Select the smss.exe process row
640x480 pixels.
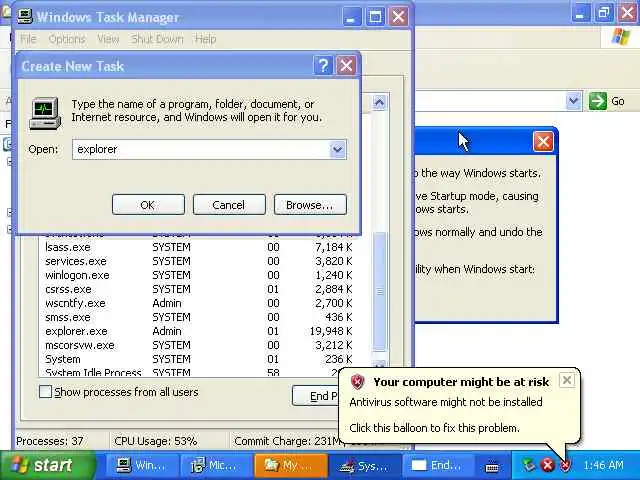[x=198, y=317]
